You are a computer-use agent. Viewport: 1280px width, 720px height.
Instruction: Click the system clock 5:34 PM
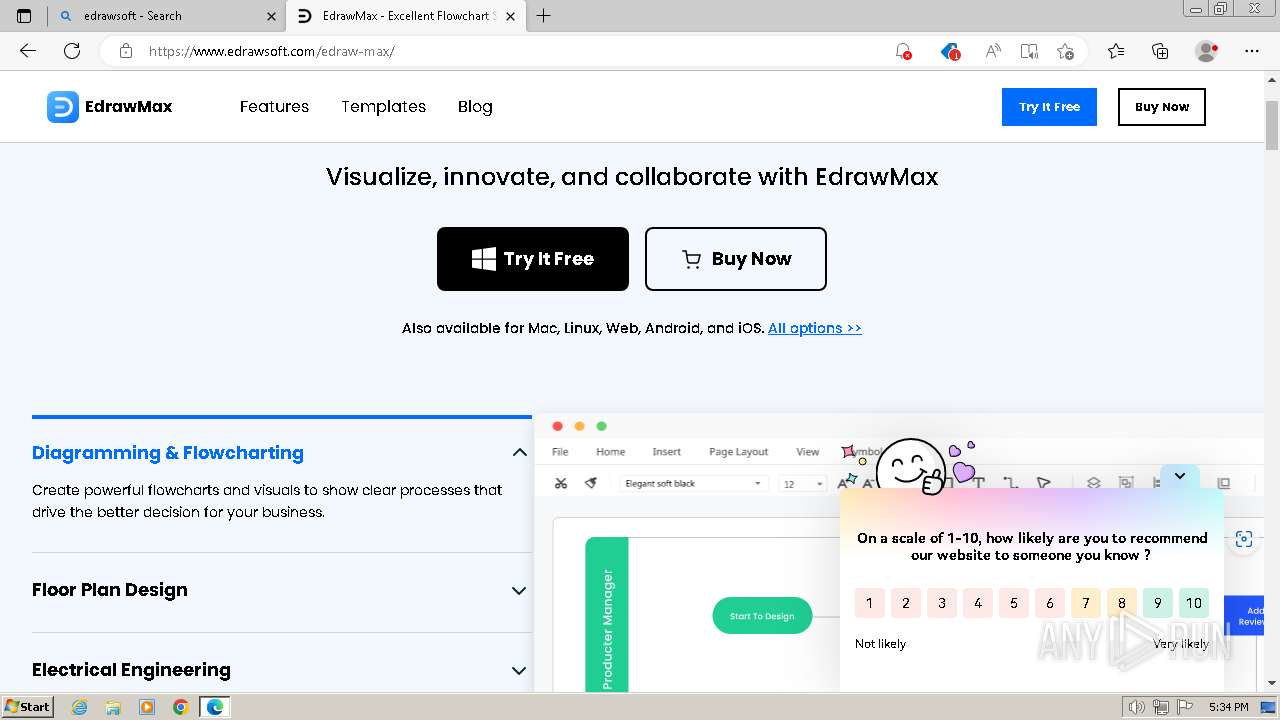click(1228, 707)
